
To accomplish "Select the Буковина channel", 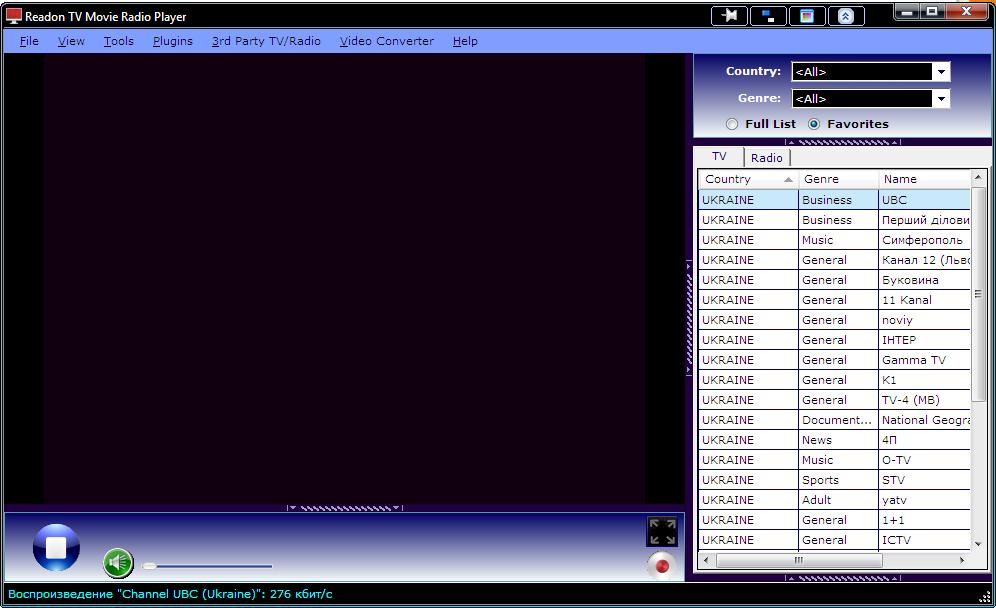I will 835,280.
